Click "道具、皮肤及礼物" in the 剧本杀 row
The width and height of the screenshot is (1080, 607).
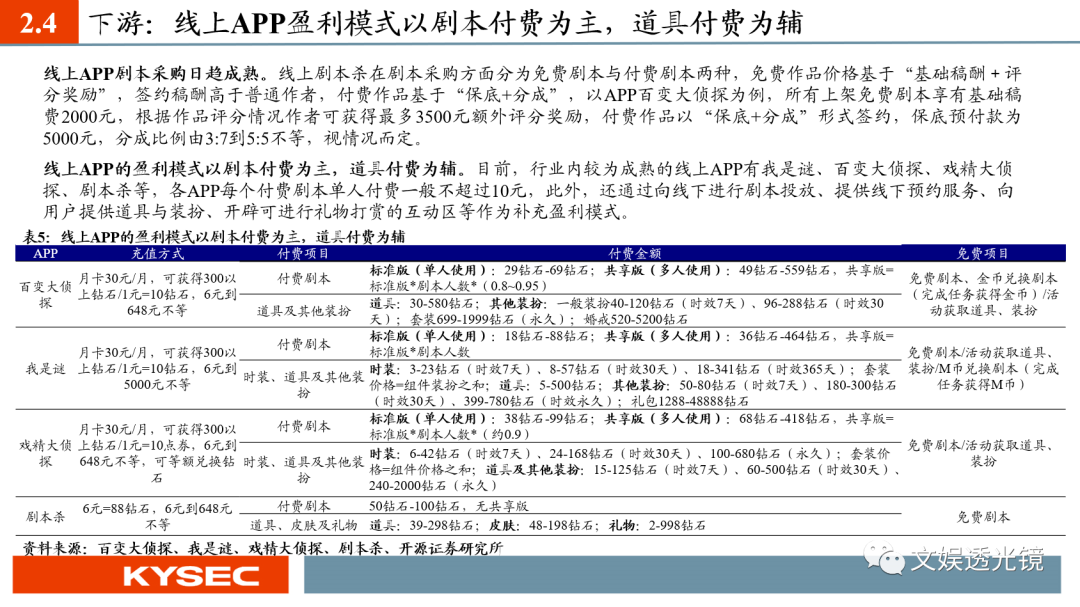click(x=303, y=526)
